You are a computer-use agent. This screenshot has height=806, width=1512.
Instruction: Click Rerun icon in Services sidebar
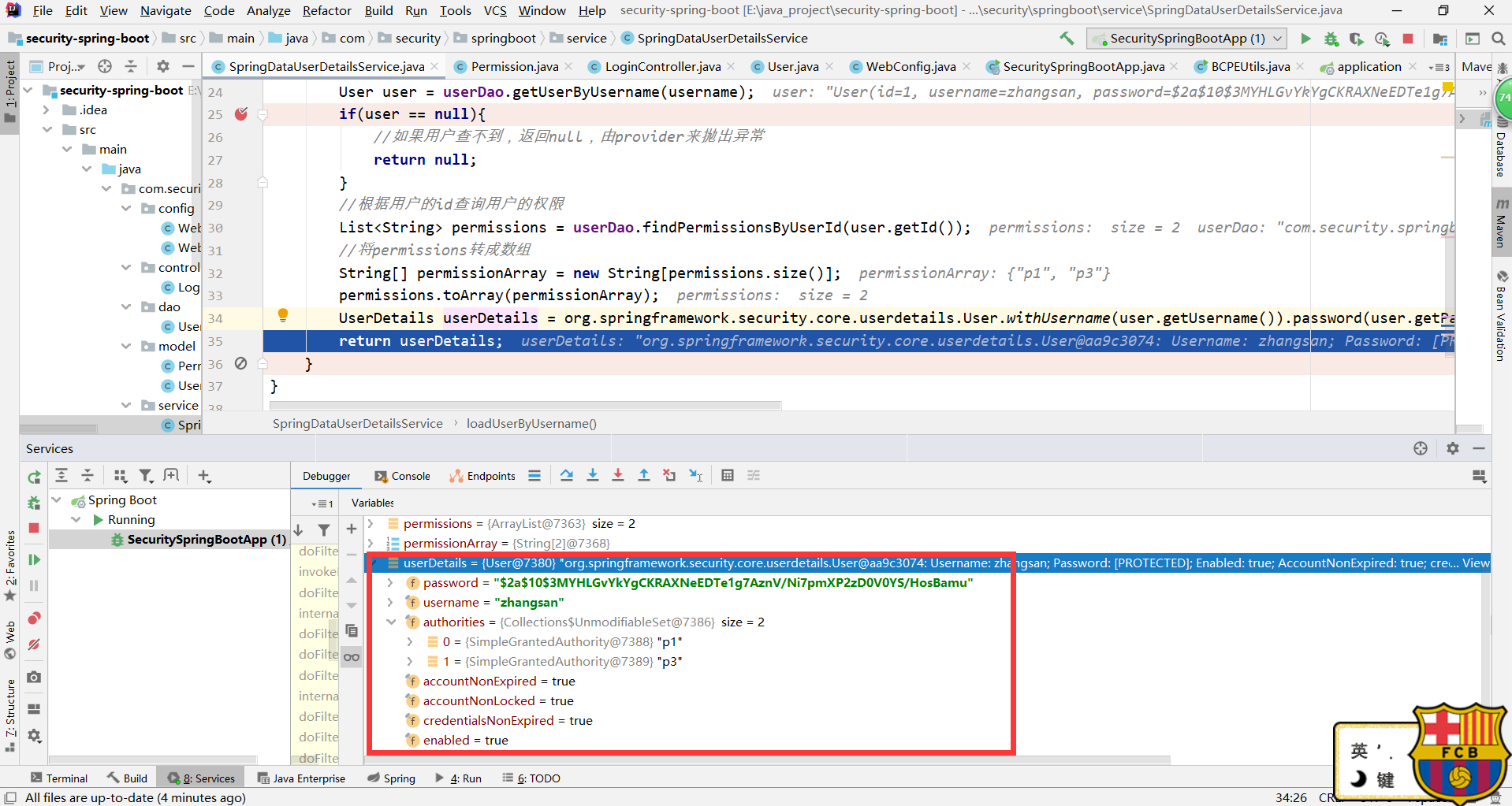pos(34,477)
